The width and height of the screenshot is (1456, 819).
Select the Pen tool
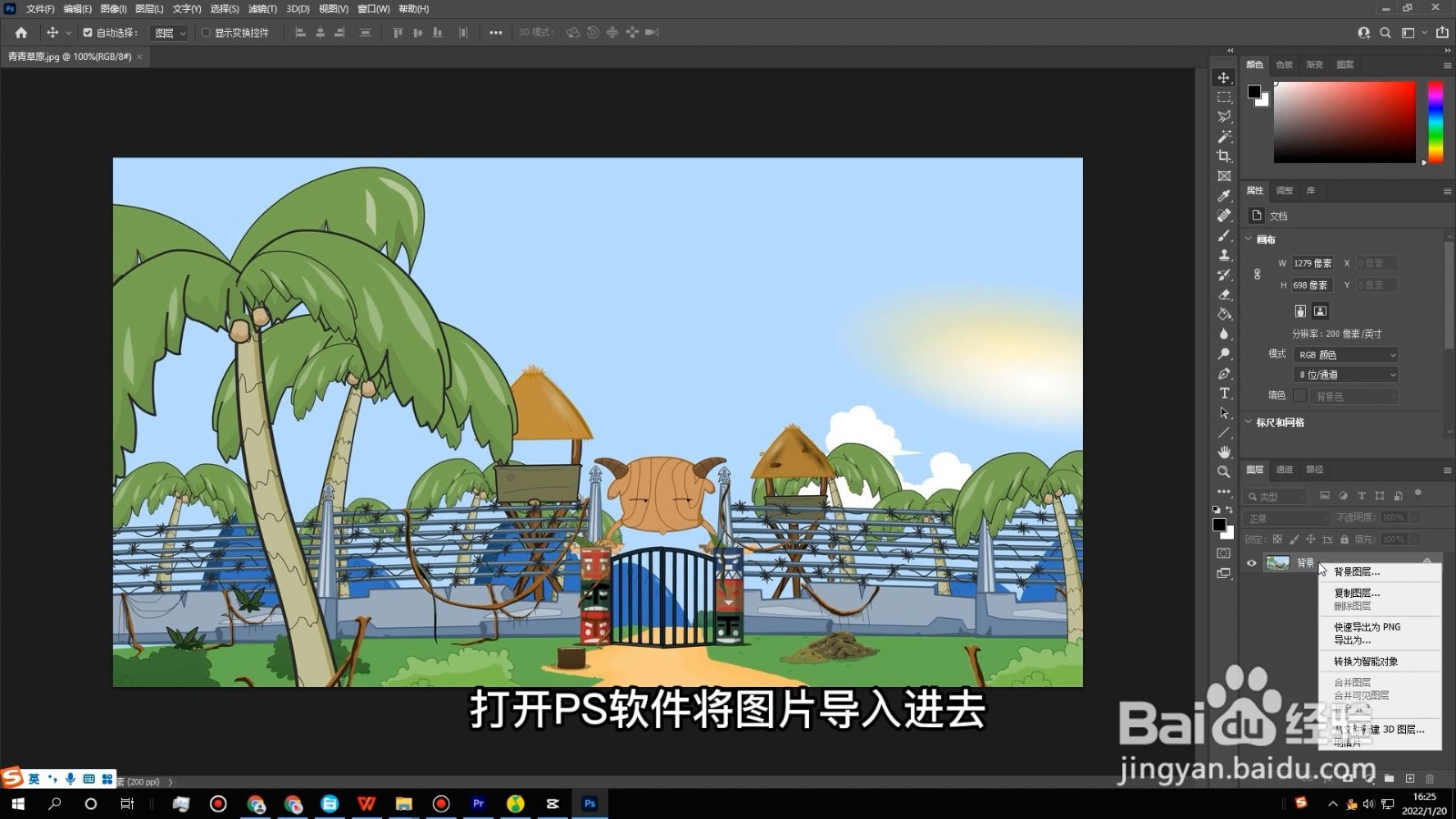tap(1224, 374)
